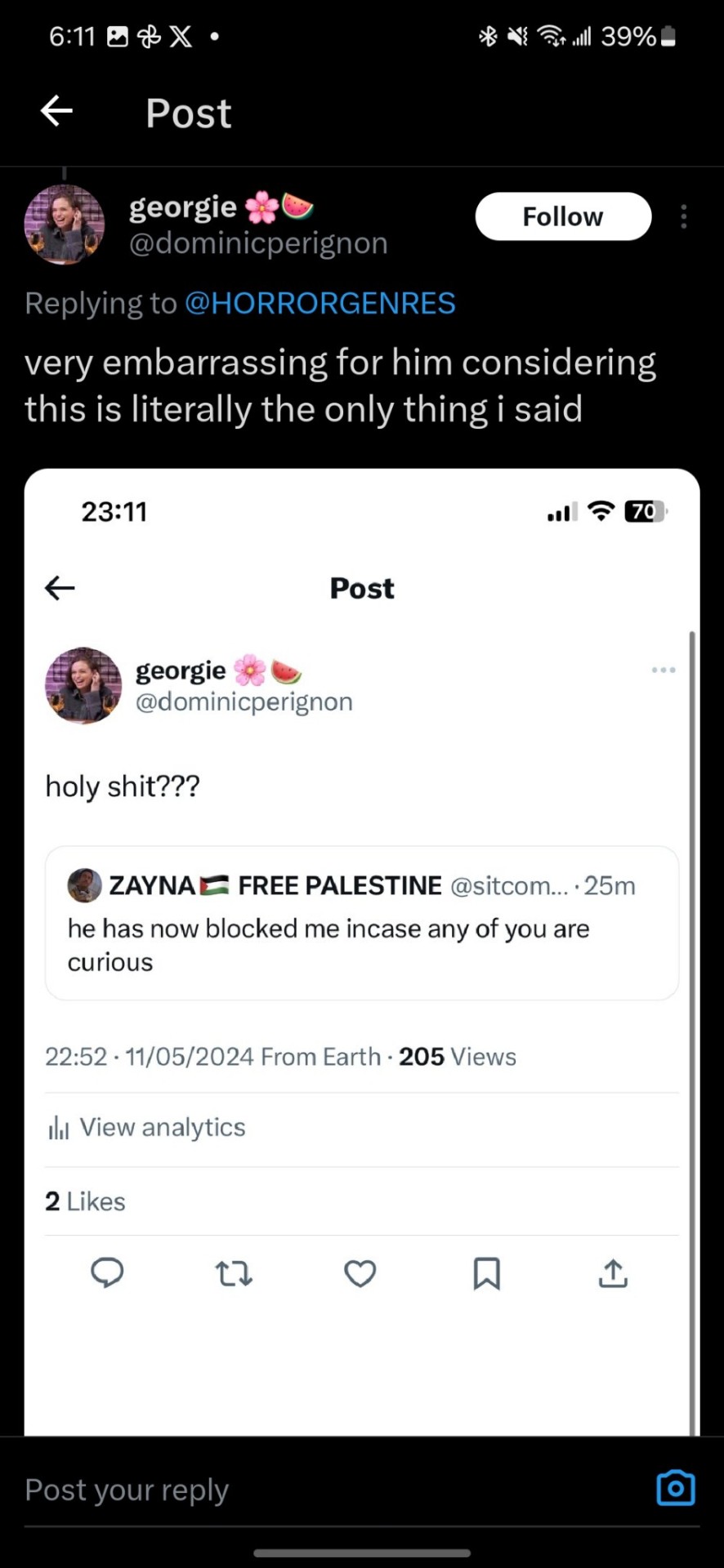Tap the battery indicator in status bar

(668, 37)
